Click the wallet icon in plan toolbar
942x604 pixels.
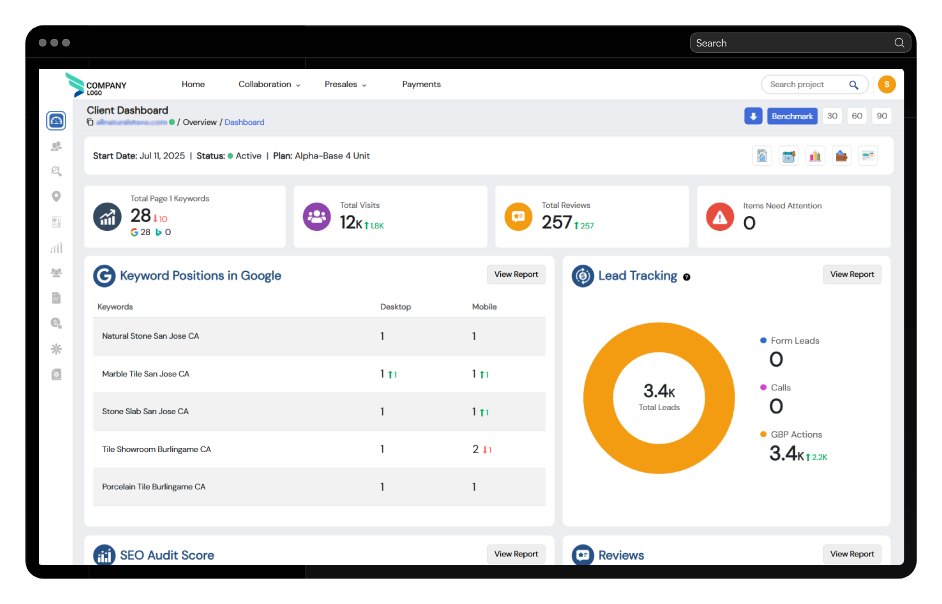coord(841,156)
